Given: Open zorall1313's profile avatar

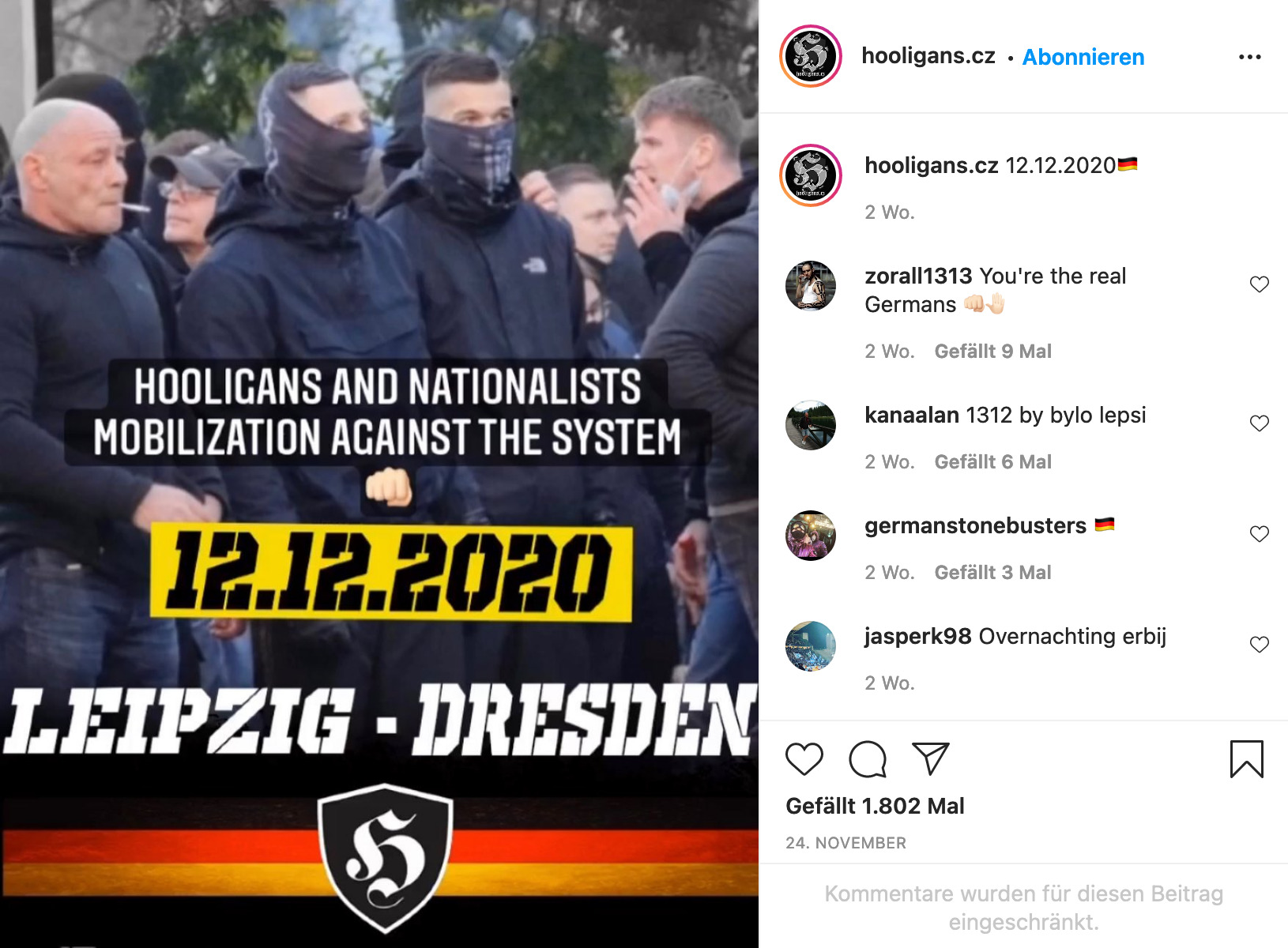Looking at the screenshot, I should tap(811, 285).
